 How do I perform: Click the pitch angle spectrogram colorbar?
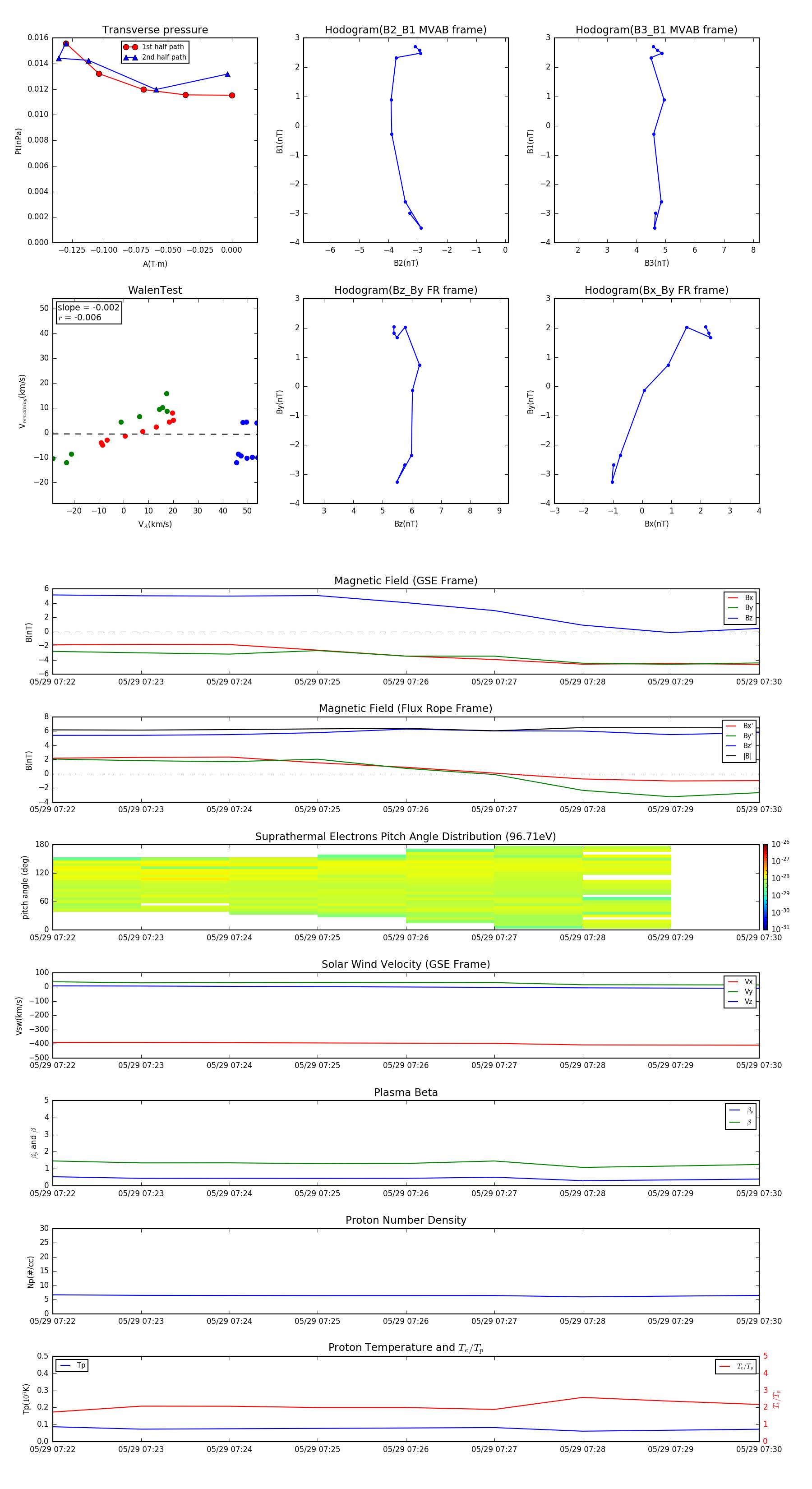pyautogui.click(x=765, y=887)
